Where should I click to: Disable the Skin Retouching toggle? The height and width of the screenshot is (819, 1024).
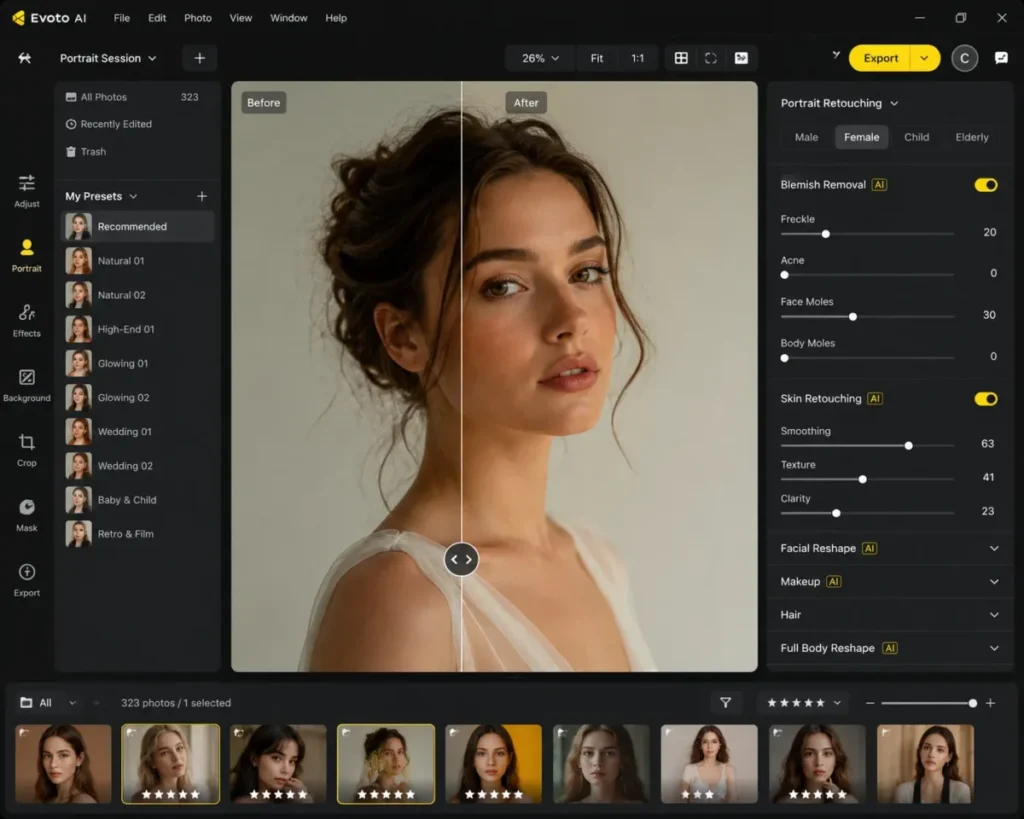point(986,398)
